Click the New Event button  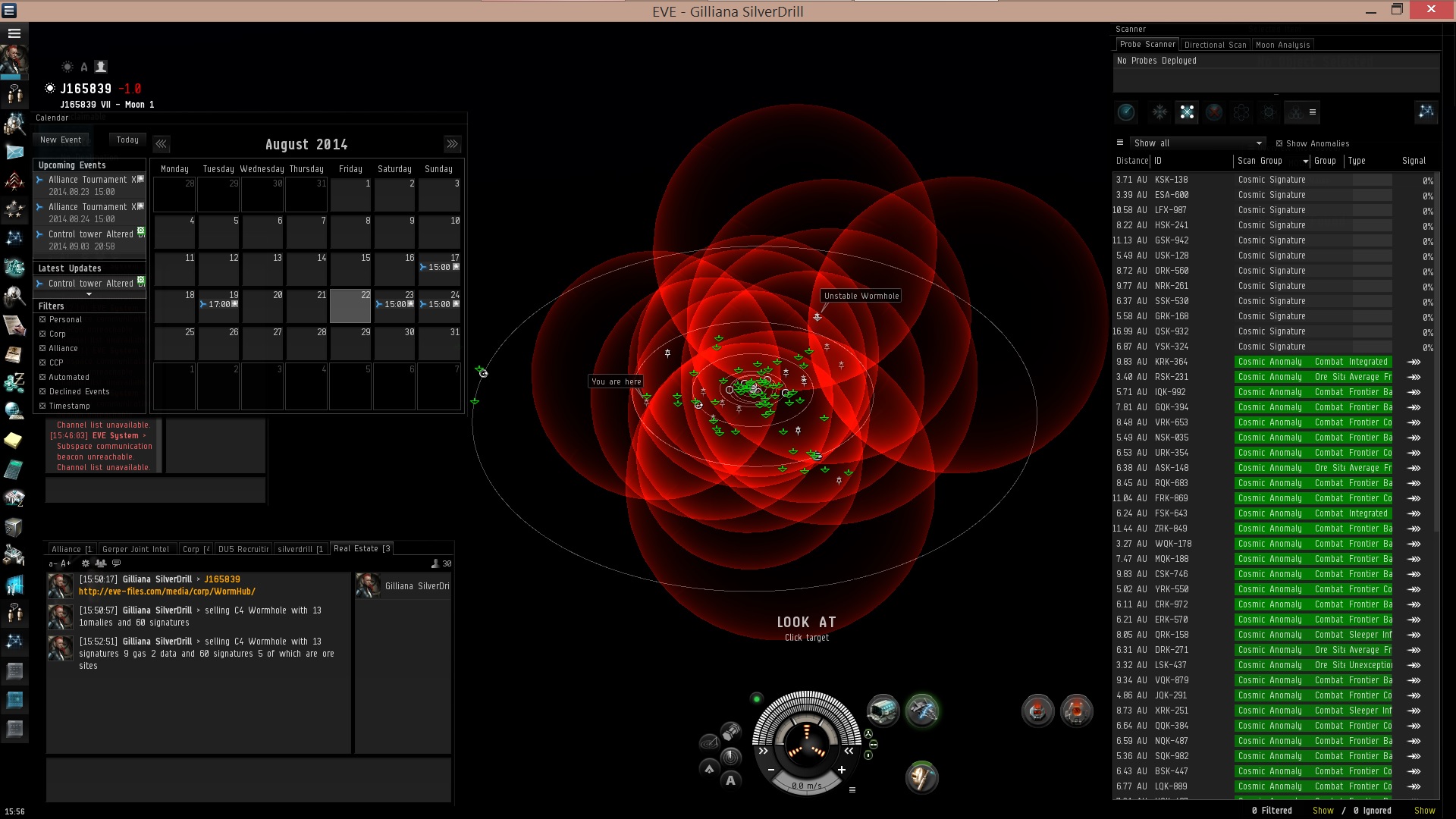pos(61,140)
